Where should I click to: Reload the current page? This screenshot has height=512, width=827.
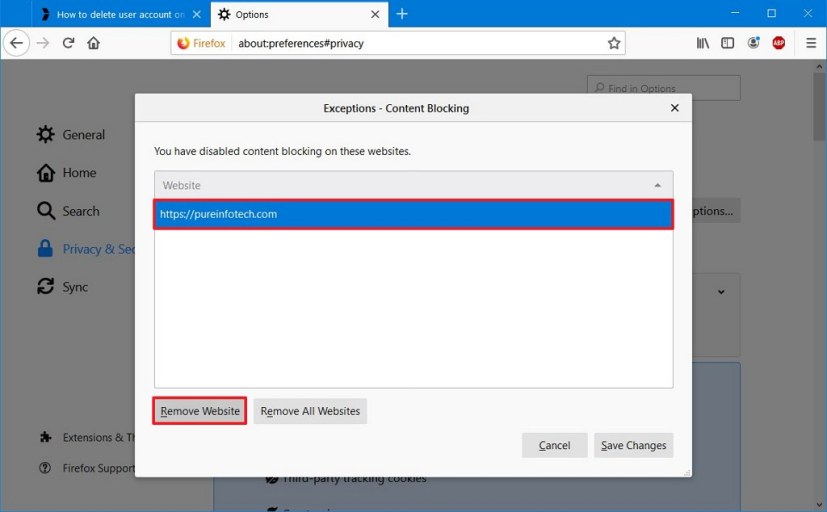[x=69, y=43]
